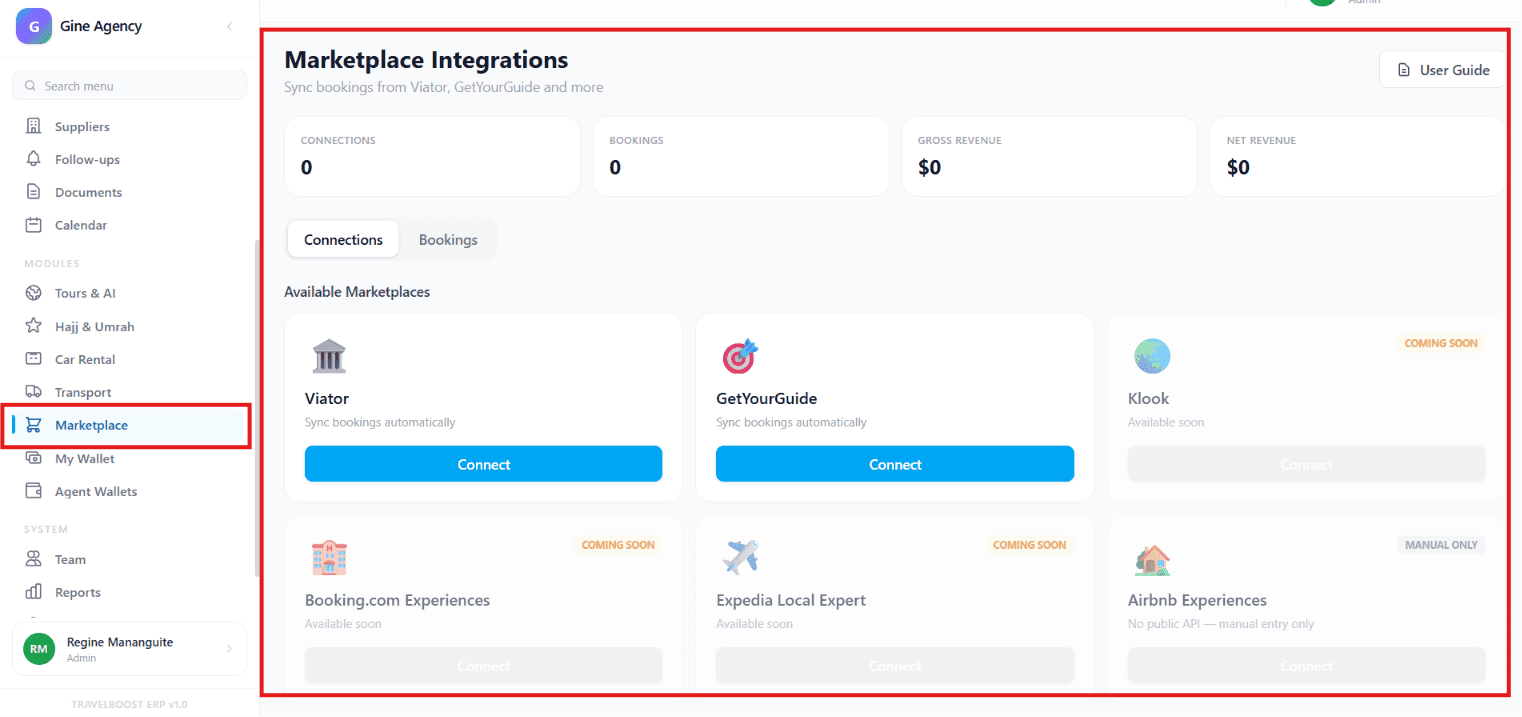The height and width of the screenshot is (717, 1522).
Task: Click the Gross Revenue stat card
Action: tap(1049, 156)
